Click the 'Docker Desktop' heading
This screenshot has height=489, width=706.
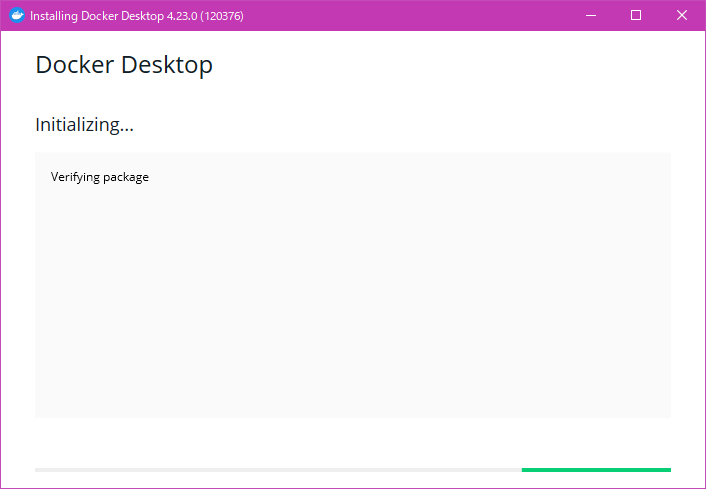(124, 65)
